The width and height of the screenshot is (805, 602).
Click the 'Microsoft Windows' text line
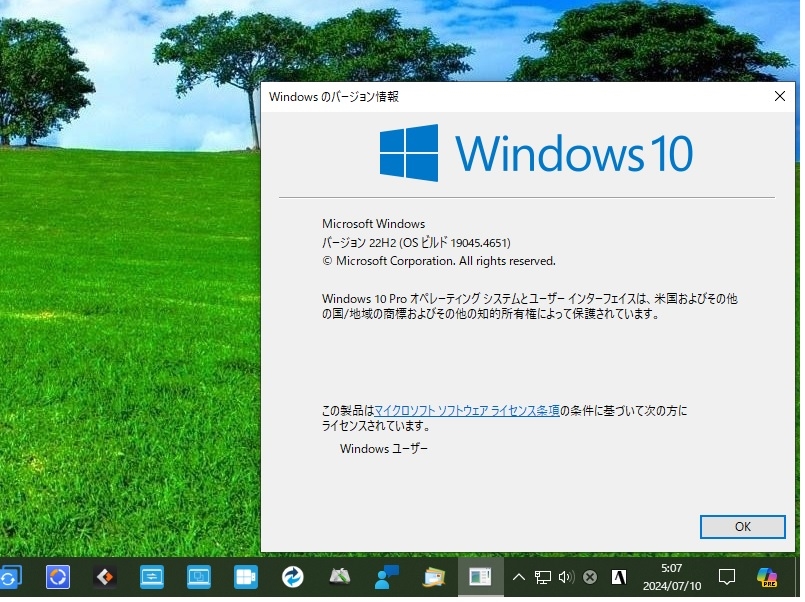click(373, 224)
